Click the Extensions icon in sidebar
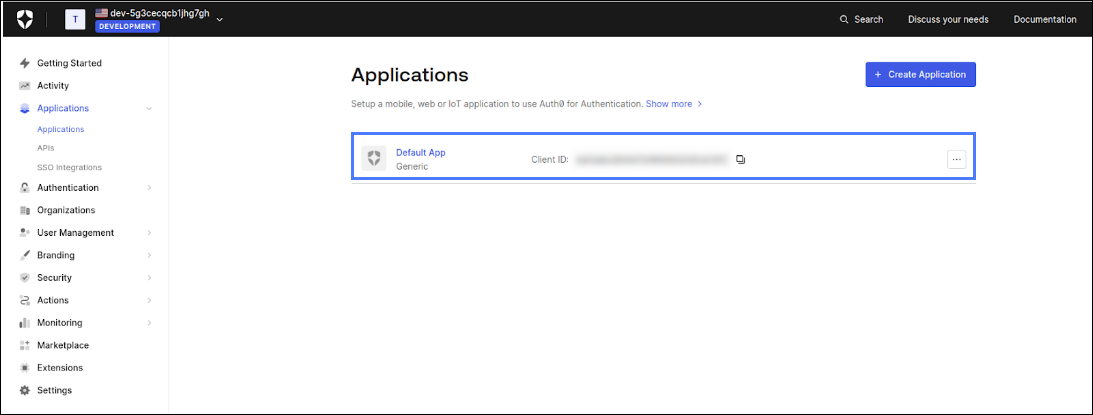This screenshot has height=415, width=1093. point(25,368)
